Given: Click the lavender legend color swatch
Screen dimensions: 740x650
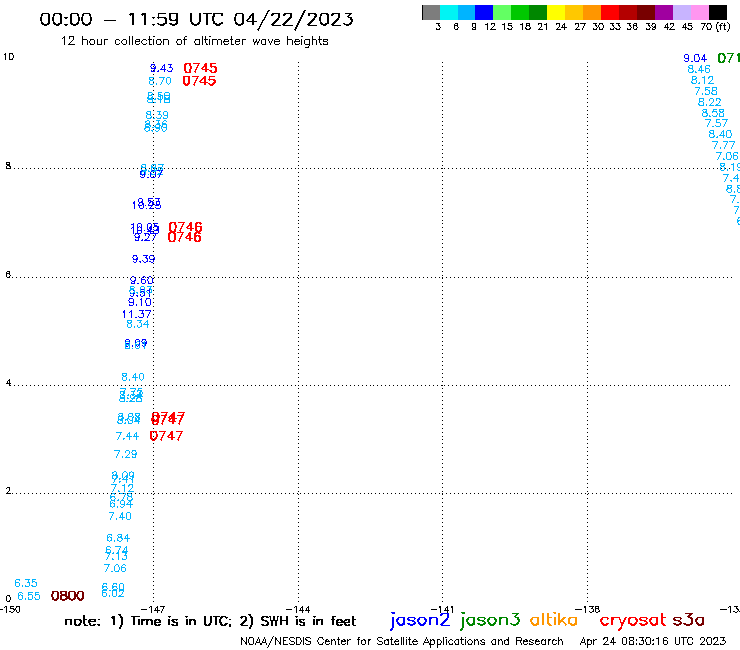Looking at the screenshot, I should [681, 12].
